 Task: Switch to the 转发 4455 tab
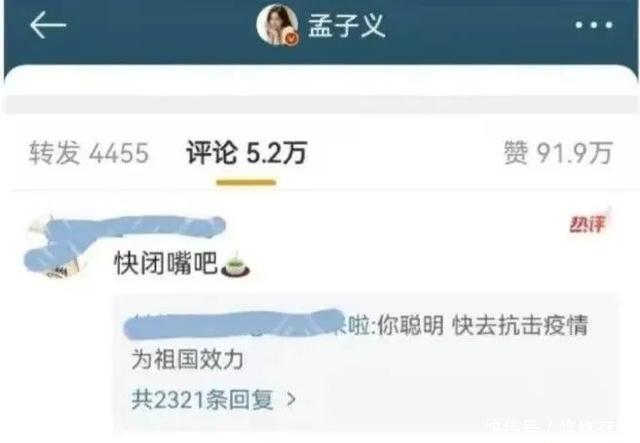pyautogui.click(x=89, y=153)
